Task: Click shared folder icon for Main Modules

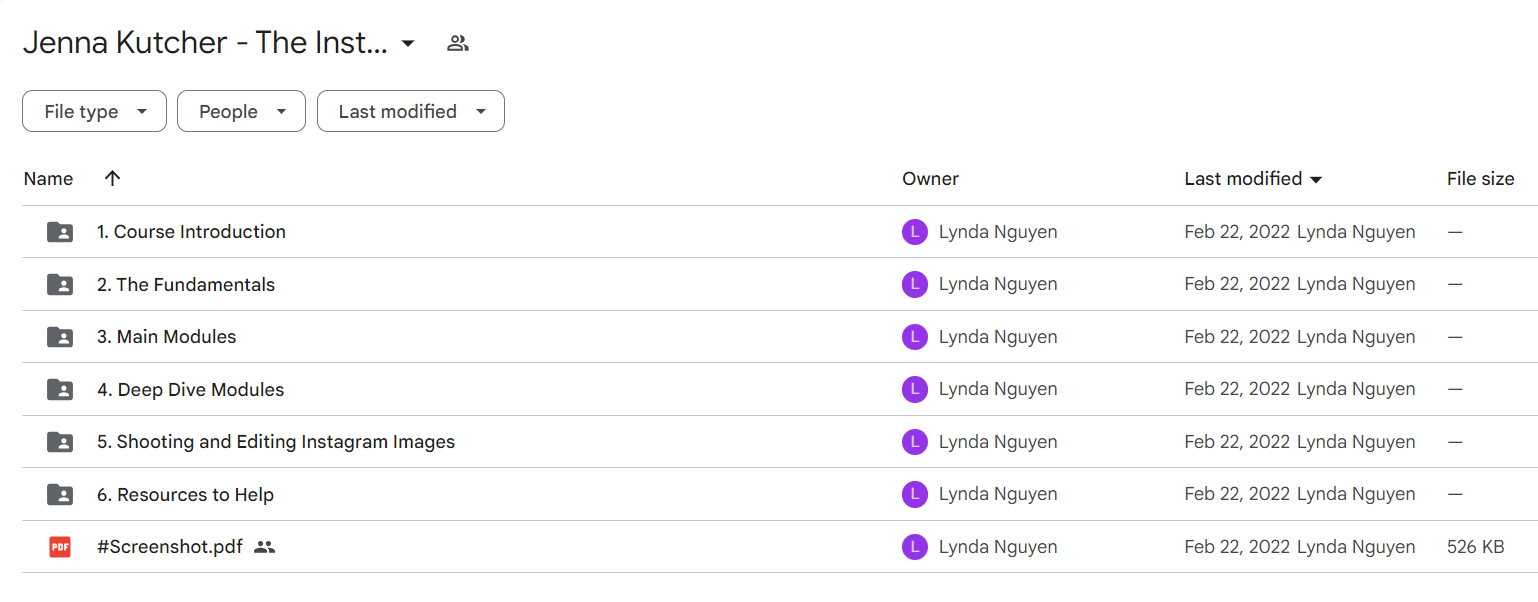Action: click(60, 337)
